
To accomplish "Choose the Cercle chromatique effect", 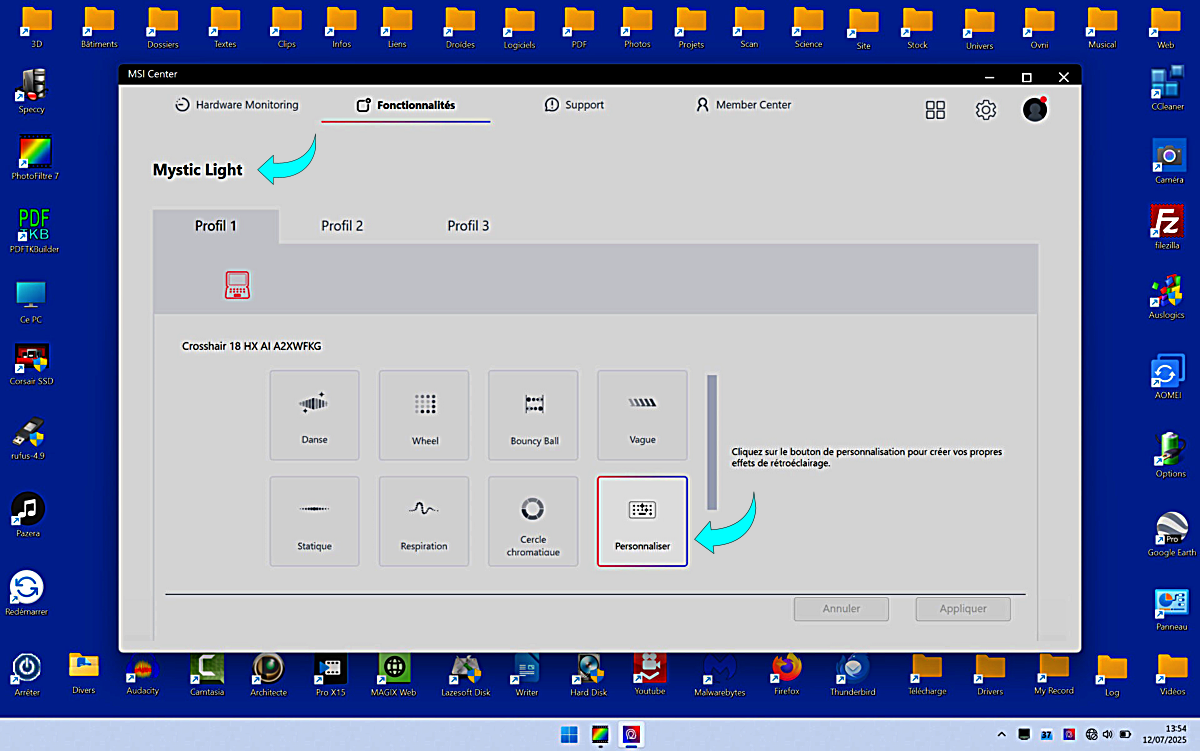I will pos(533,521).
